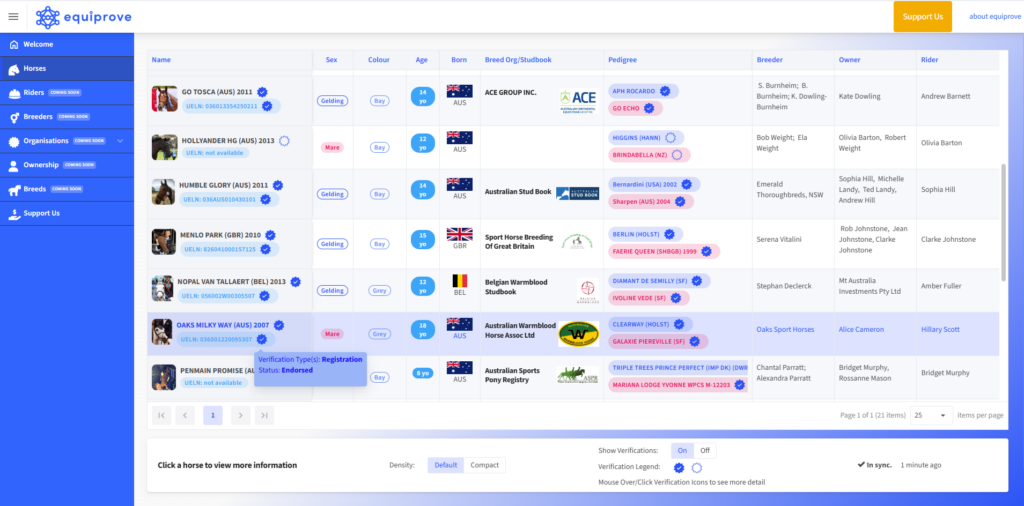Click PENMAIN PROMISE horse thumbnail photo
The width and height of the screenshot is (1024, 506).
165,377
